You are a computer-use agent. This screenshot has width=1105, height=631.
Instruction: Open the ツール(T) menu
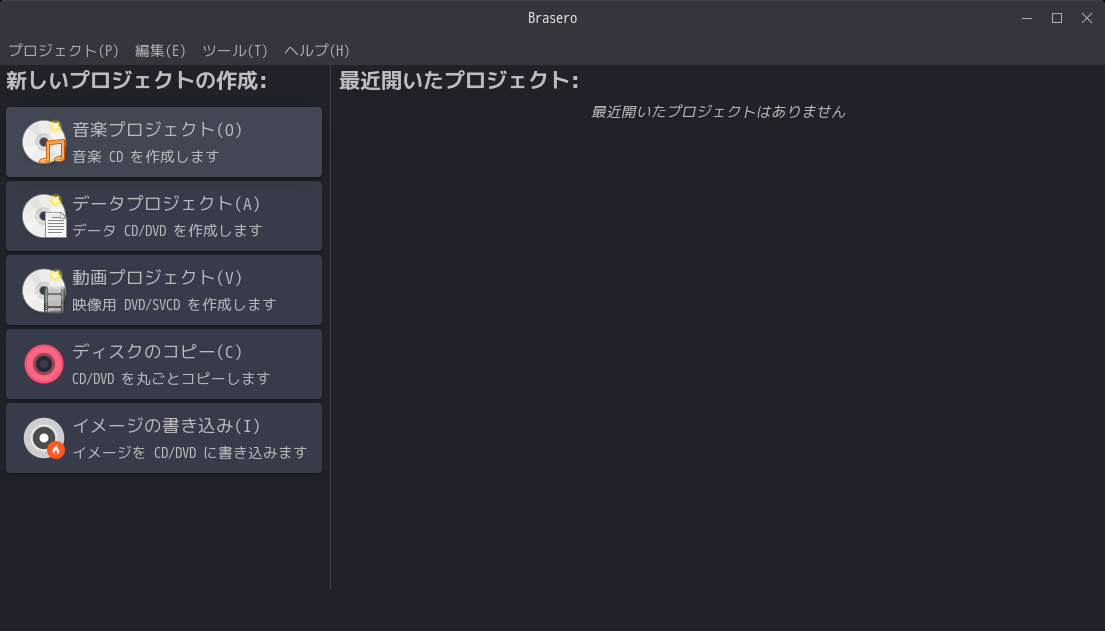click(x=235, y=51)
